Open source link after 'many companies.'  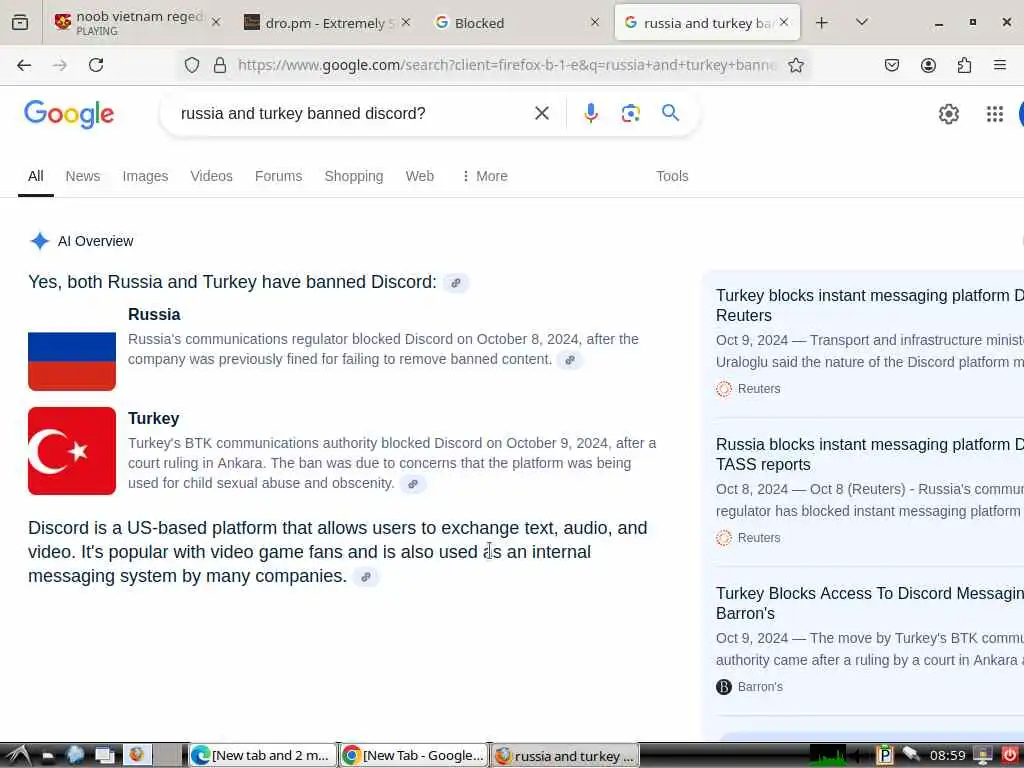[x=366, y=577]
